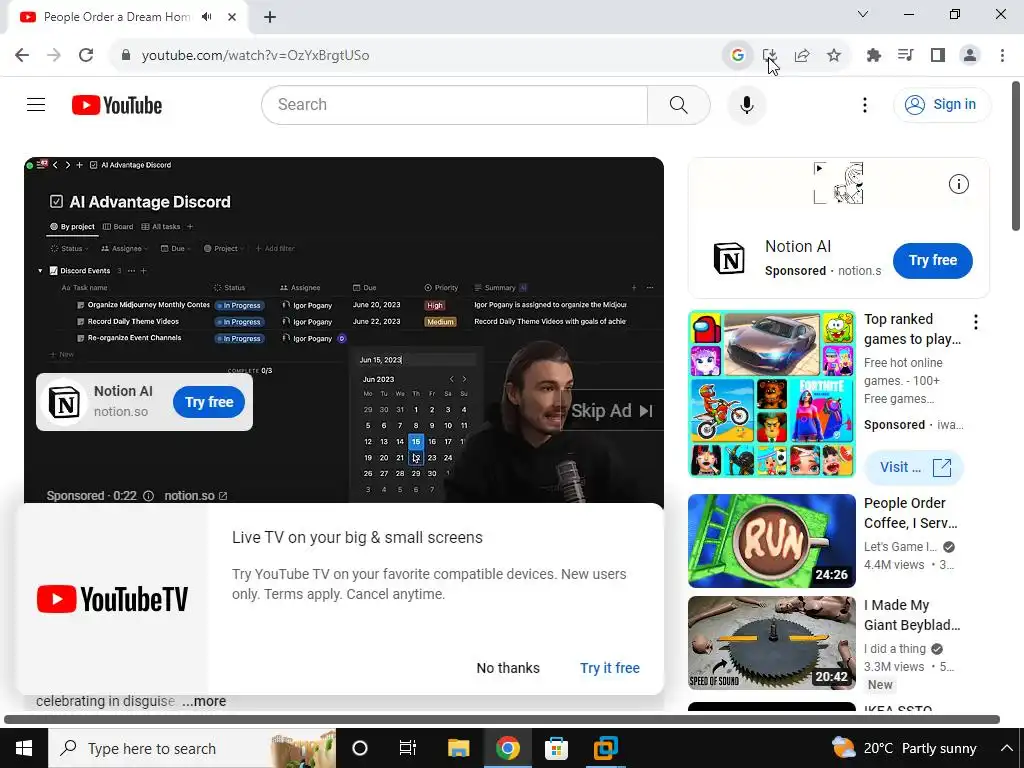Click the 'People Order Coffee, I Serv…' title

pos(911,513)
